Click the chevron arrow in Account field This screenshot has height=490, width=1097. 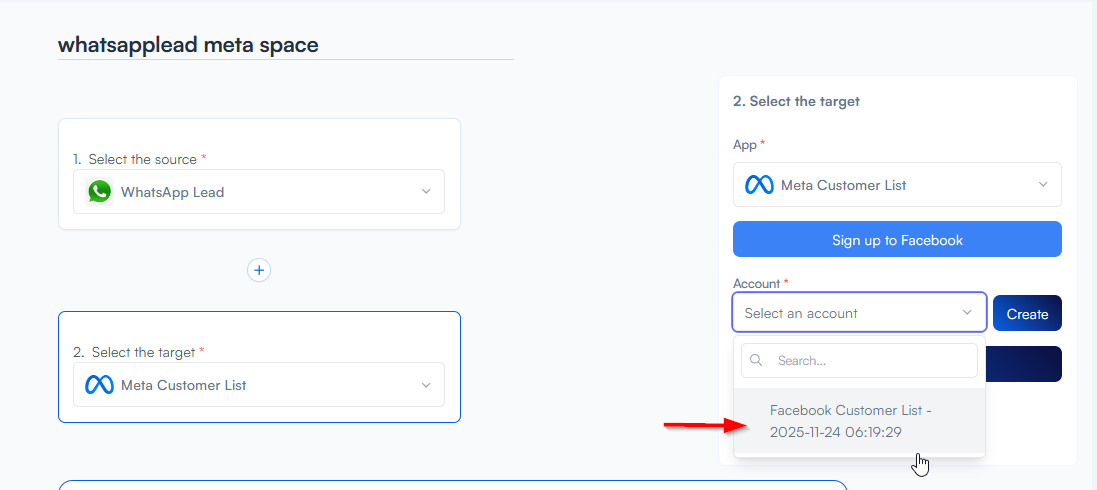[x=967, y=313]
